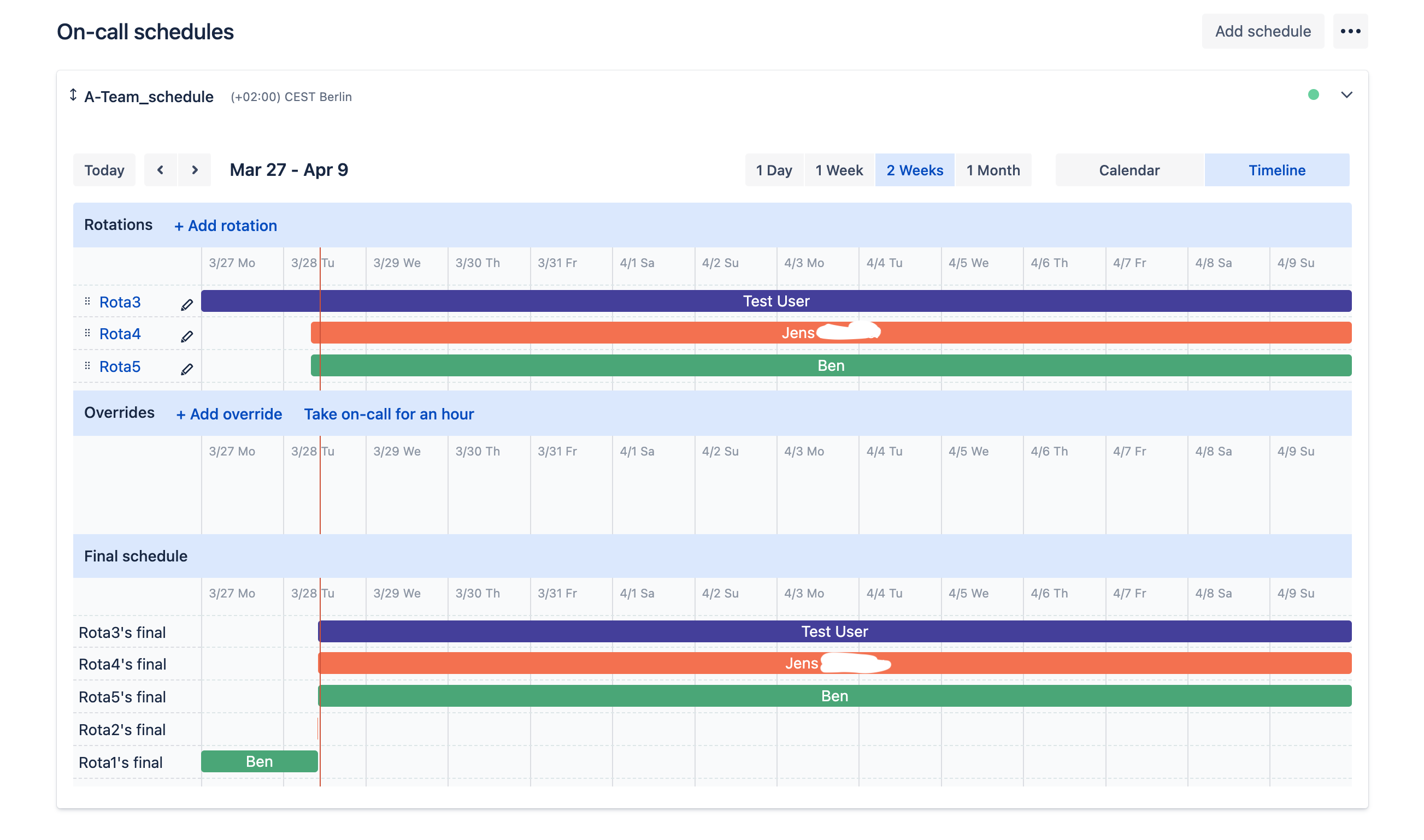This screenshot has width=1424, height=840.
Task: Select the 1 Week range
Action: (x=839, y=170)
